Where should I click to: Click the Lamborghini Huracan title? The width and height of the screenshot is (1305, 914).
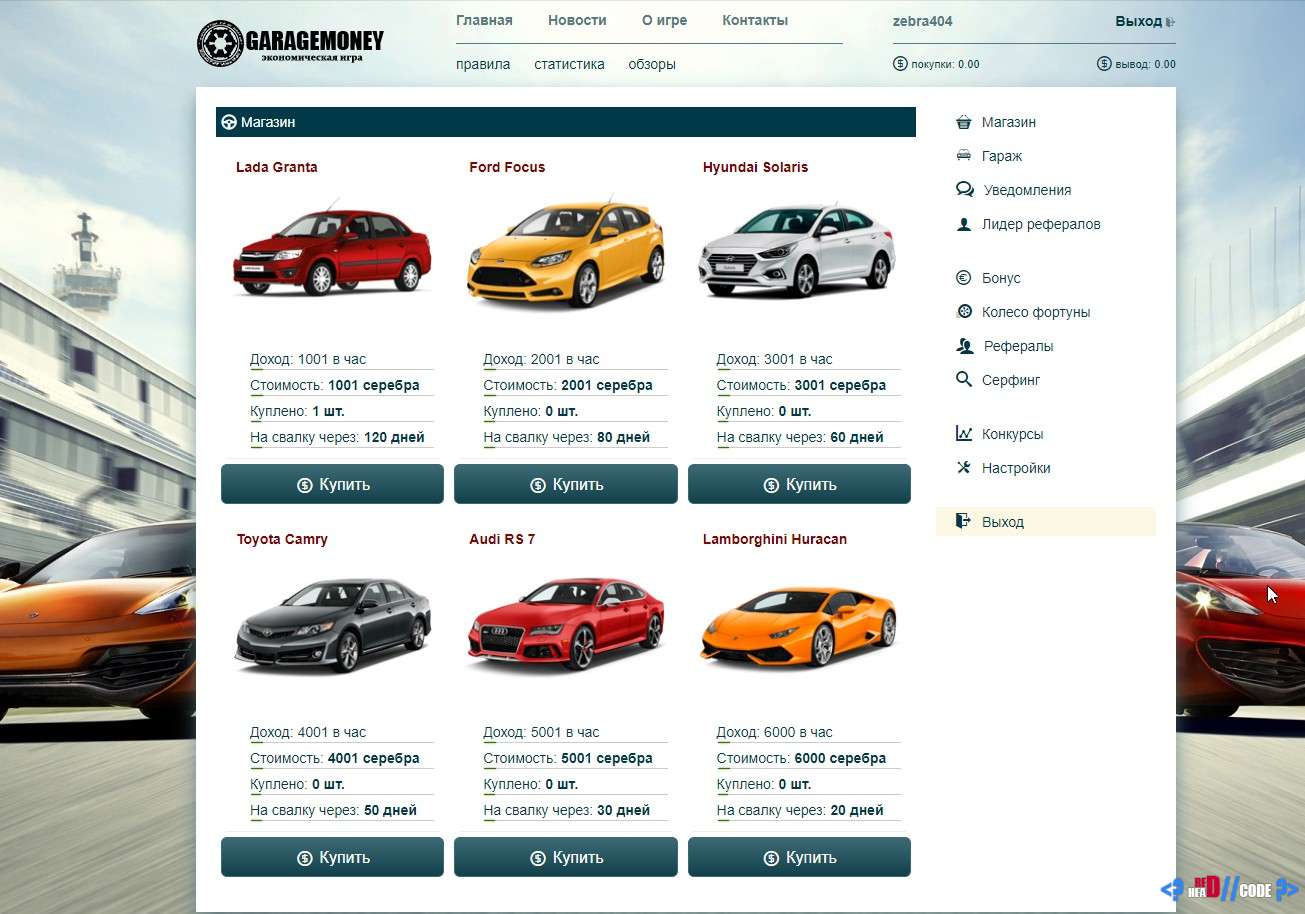pyautogui.click(x=775, y=539)
